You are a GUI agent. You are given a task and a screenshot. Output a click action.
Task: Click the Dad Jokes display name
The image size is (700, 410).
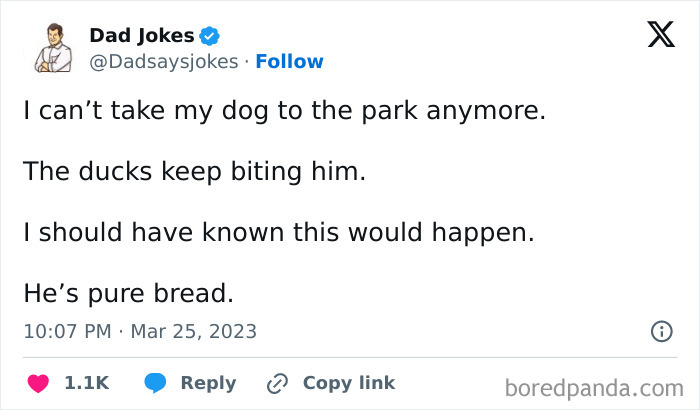click(142, 36)
